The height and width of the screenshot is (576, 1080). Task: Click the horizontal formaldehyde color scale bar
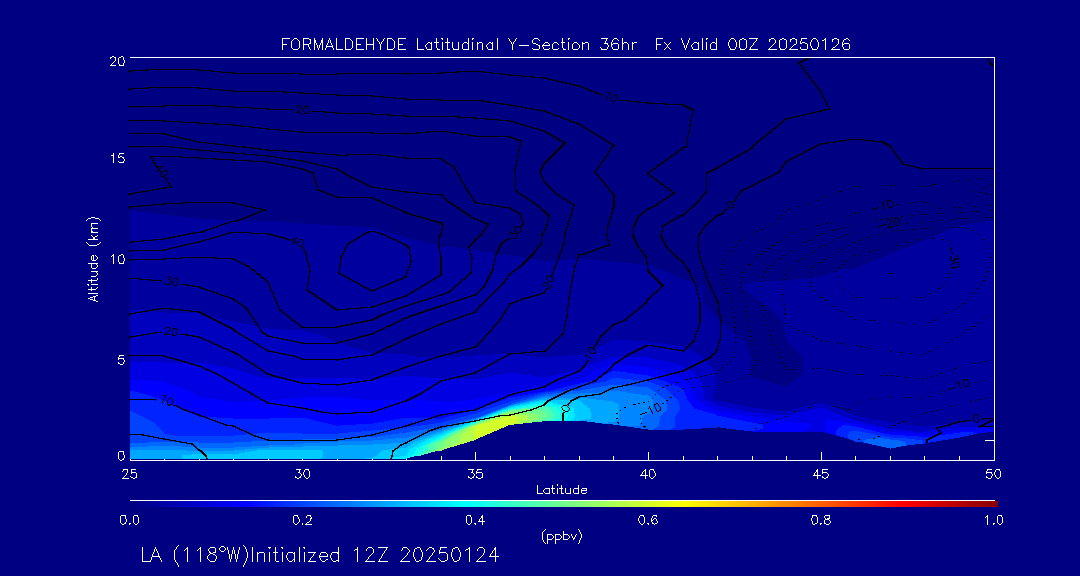point(563,504)
